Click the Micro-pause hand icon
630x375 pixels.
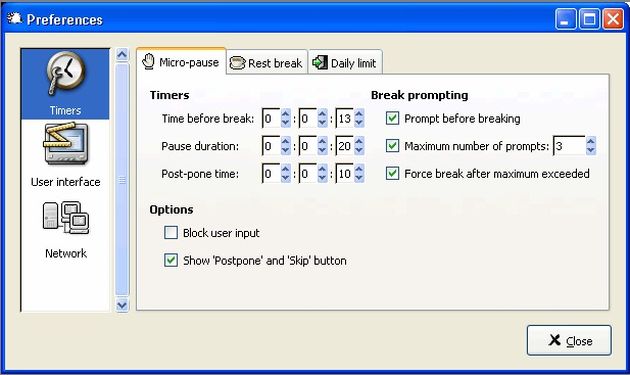(148, 61)
